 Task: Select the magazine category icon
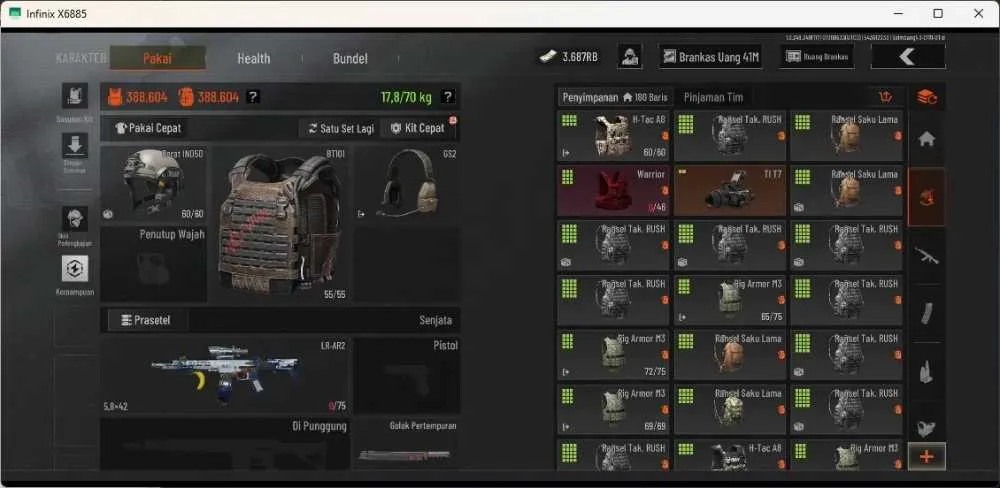pos(927,313)
